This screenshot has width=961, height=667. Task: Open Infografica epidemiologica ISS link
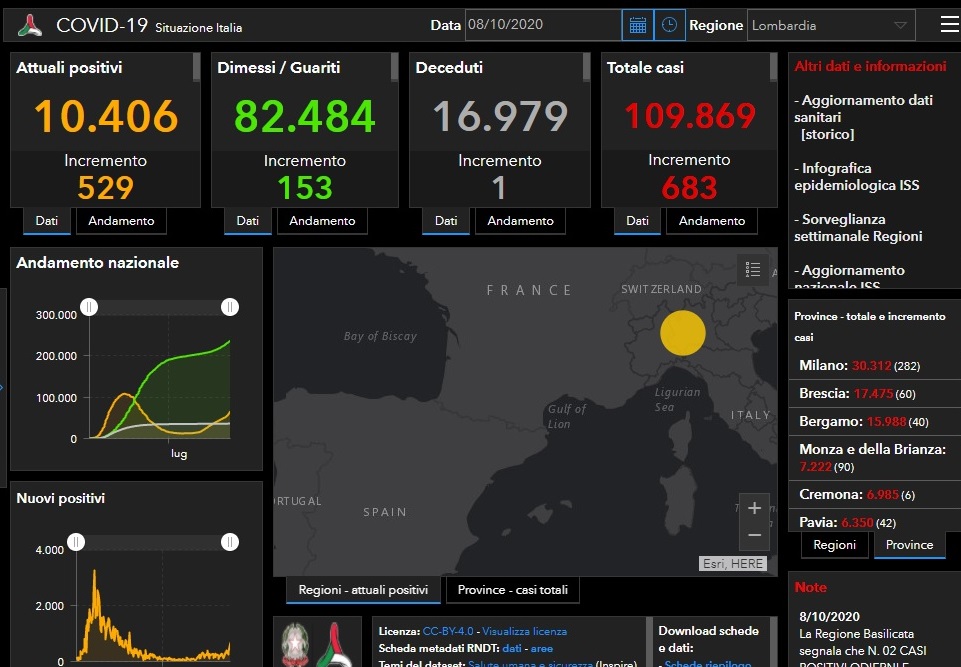tap(856, 177)
